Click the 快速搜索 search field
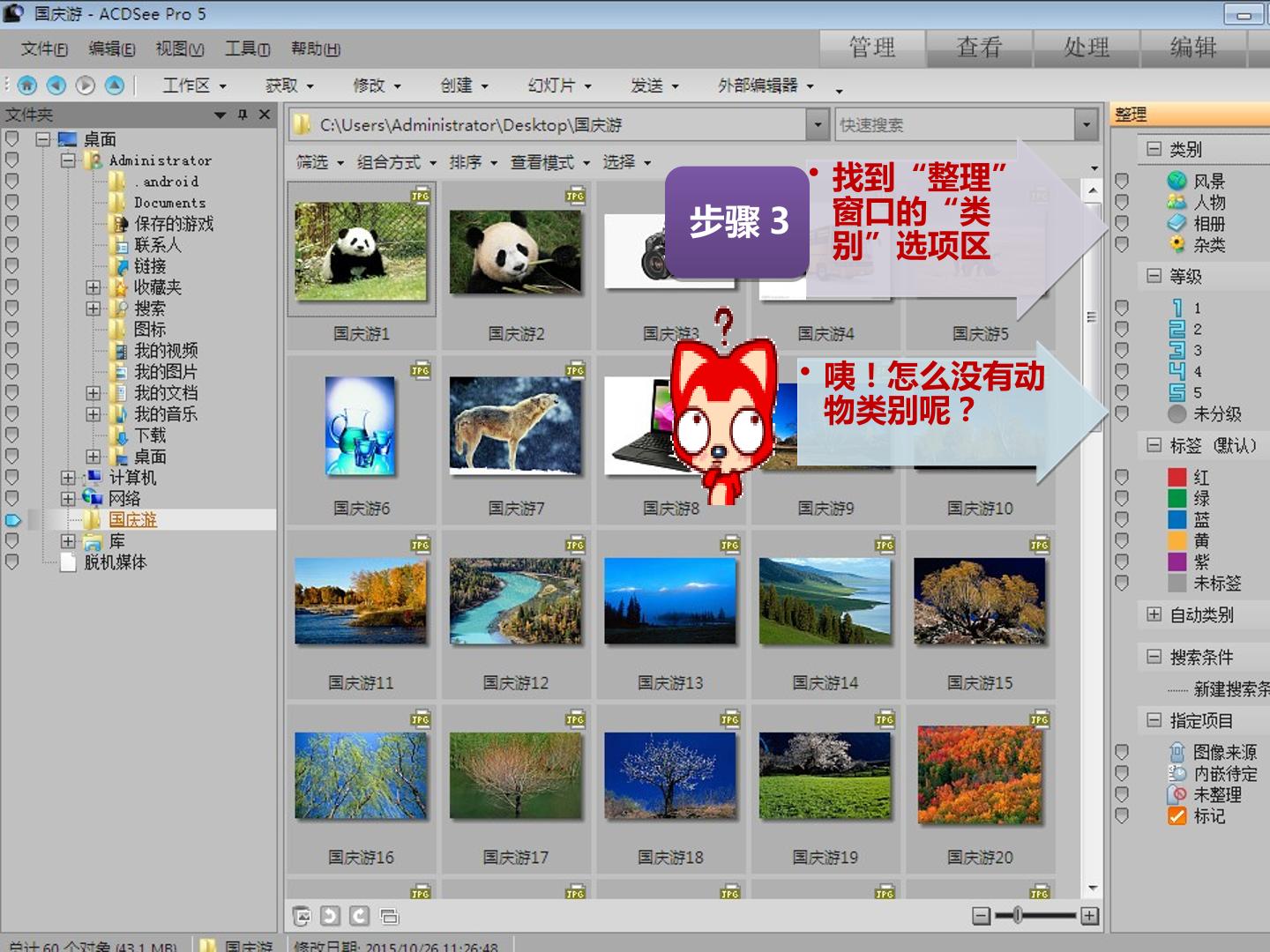This screenshot has width=1270, height=952. (955, 124)
